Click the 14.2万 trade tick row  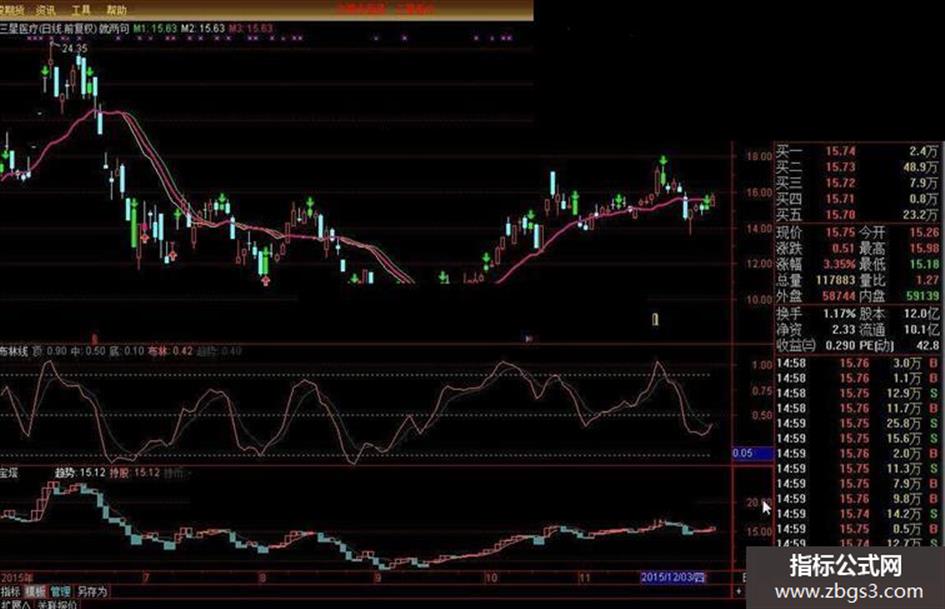(x=857, y=514)
